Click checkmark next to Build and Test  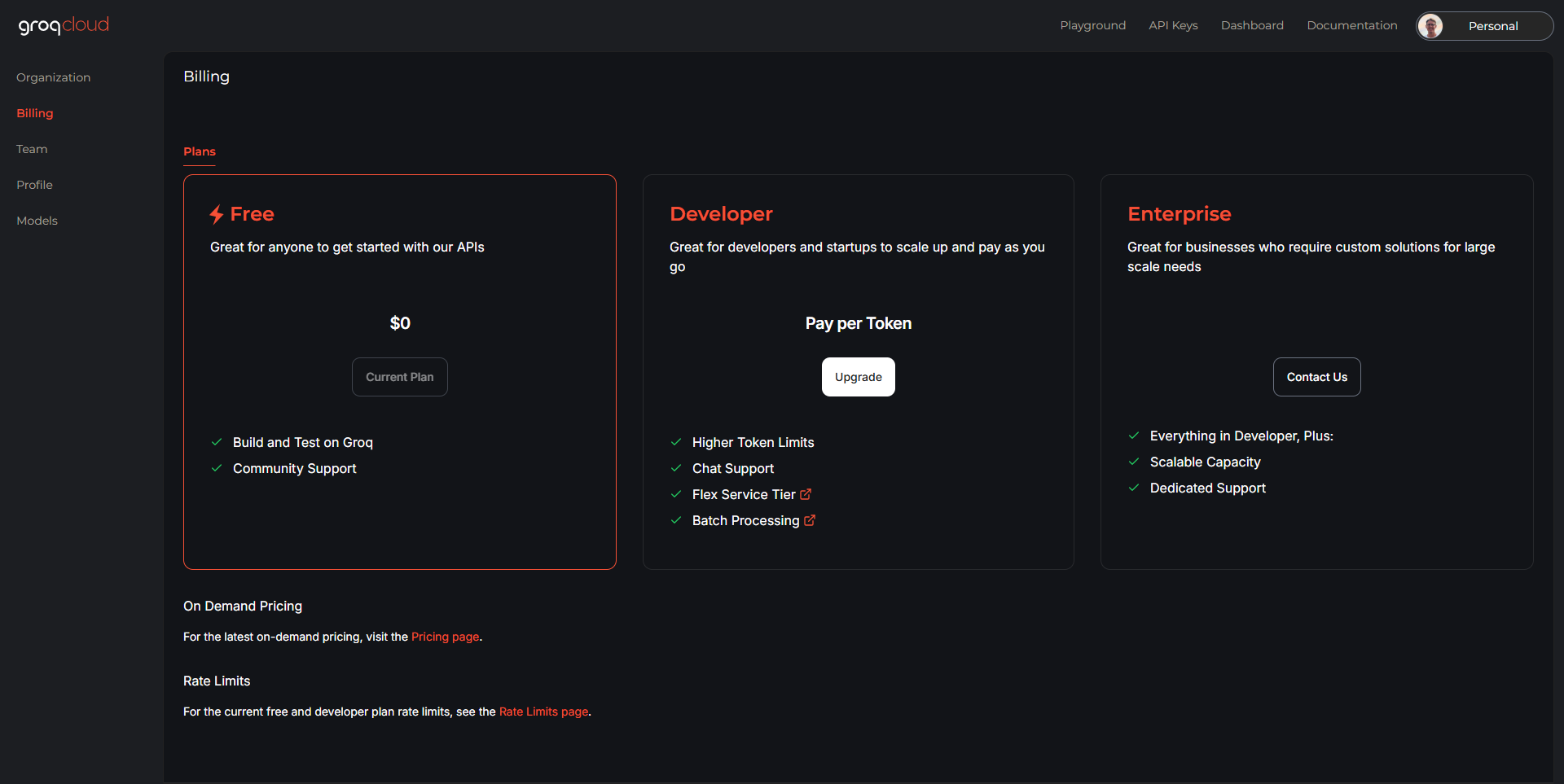click(x=217, y=442)
